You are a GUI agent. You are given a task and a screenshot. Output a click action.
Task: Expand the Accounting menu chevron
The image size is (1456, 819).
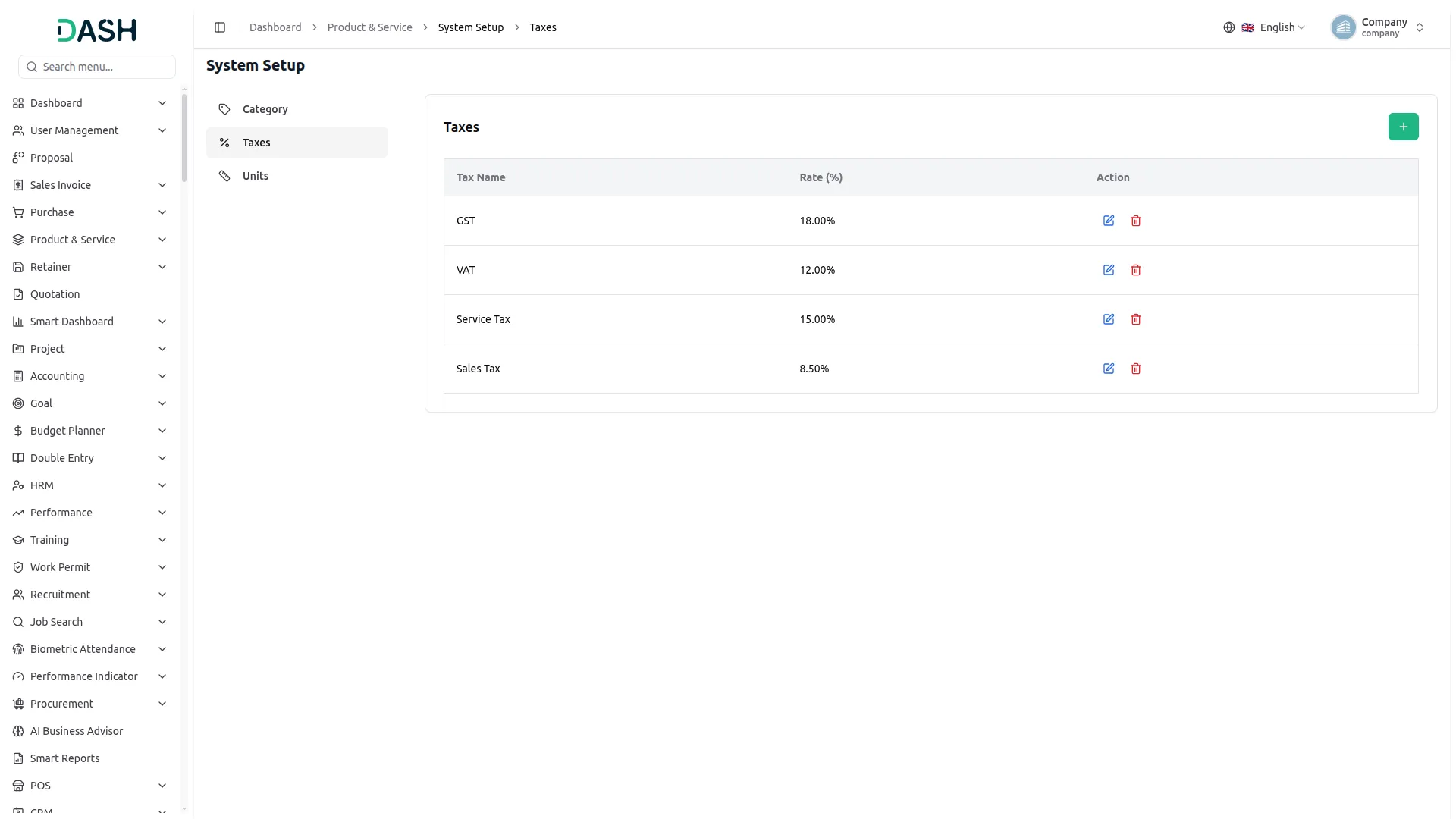162,376
